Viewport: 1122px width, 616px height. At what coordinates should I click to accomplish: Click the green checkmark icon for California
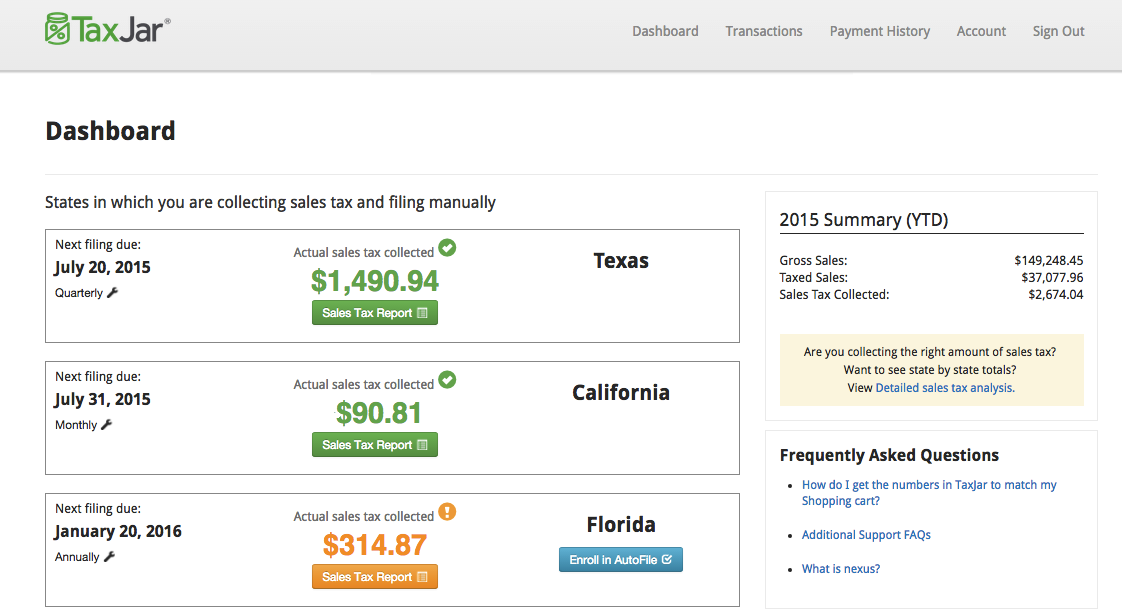click(447, 380)
